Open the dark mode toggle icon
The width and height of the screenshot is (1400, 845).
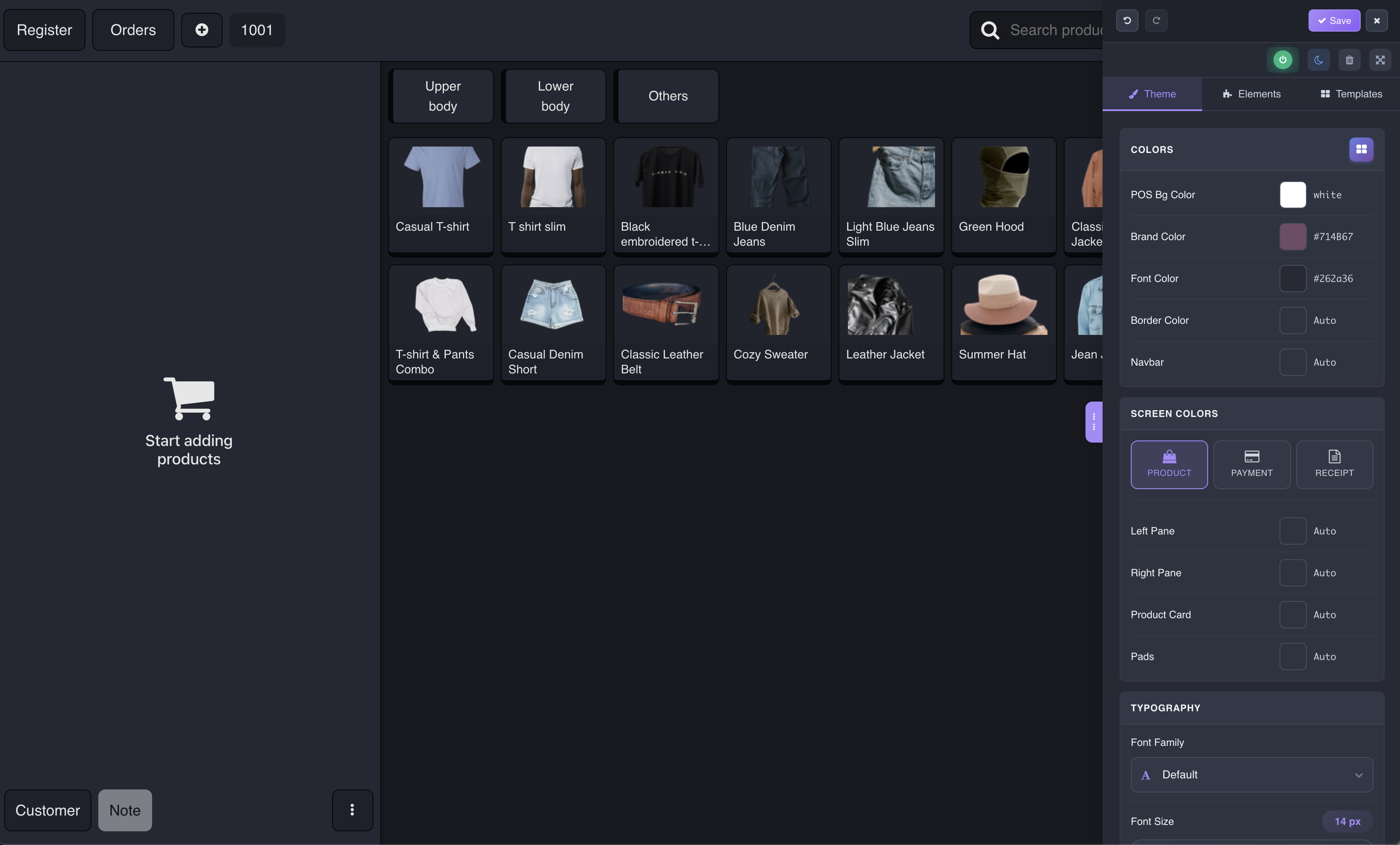coord(1319,60)
